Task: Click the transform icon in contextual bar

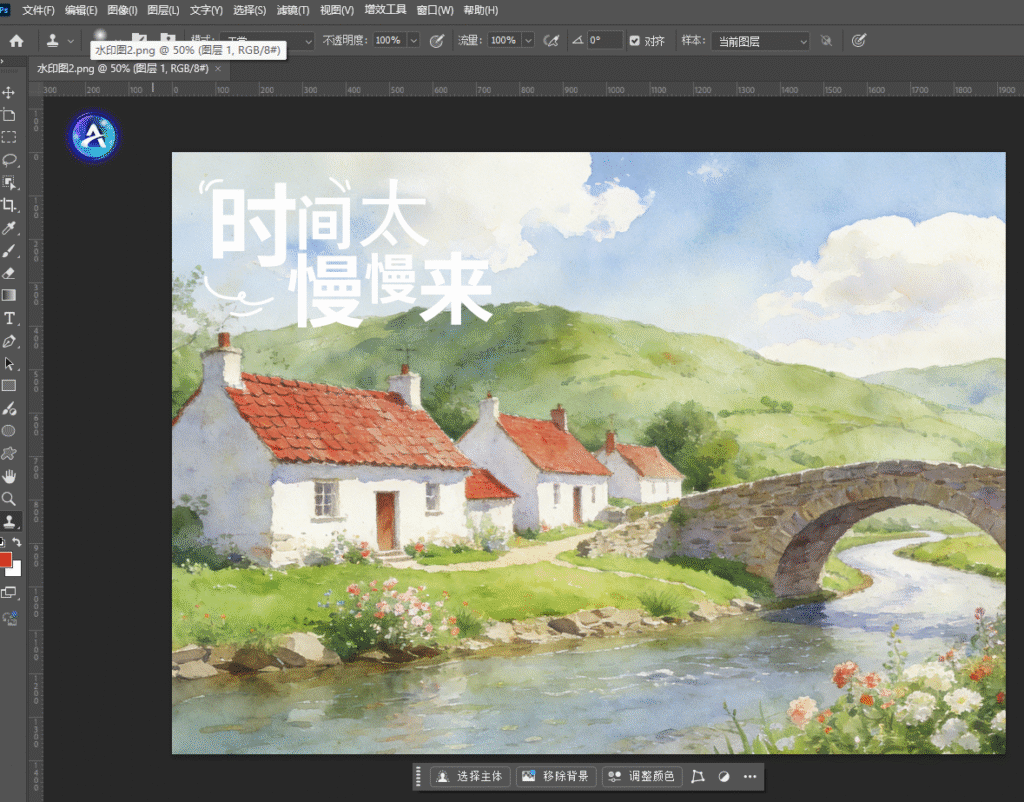Action: [x=697, y=777]
